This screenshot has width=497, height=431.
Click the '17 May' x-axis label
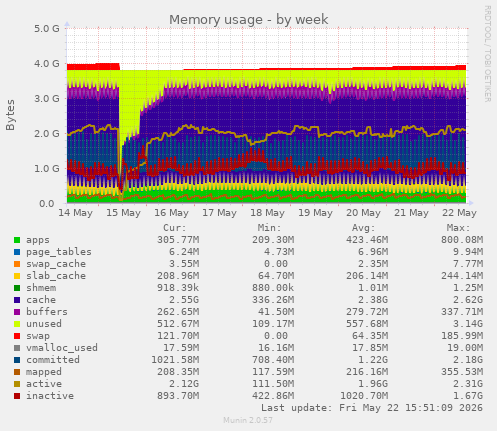[219, 213]
